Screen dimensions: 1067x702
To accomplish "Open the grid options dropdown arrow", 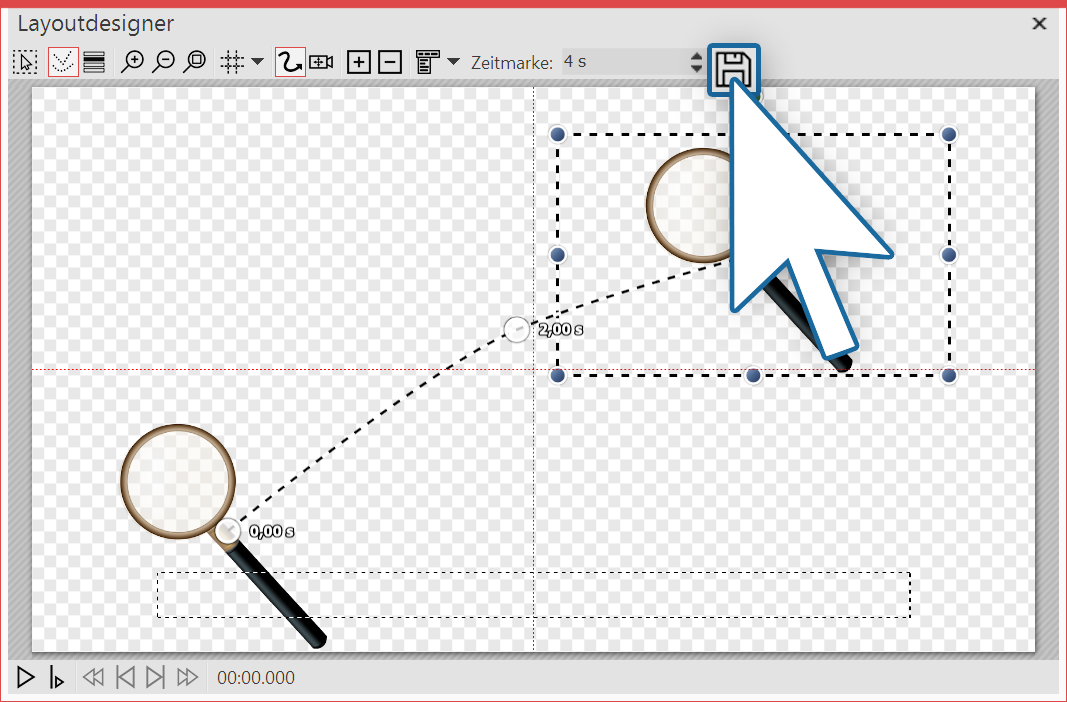I will tap(257, 62).
